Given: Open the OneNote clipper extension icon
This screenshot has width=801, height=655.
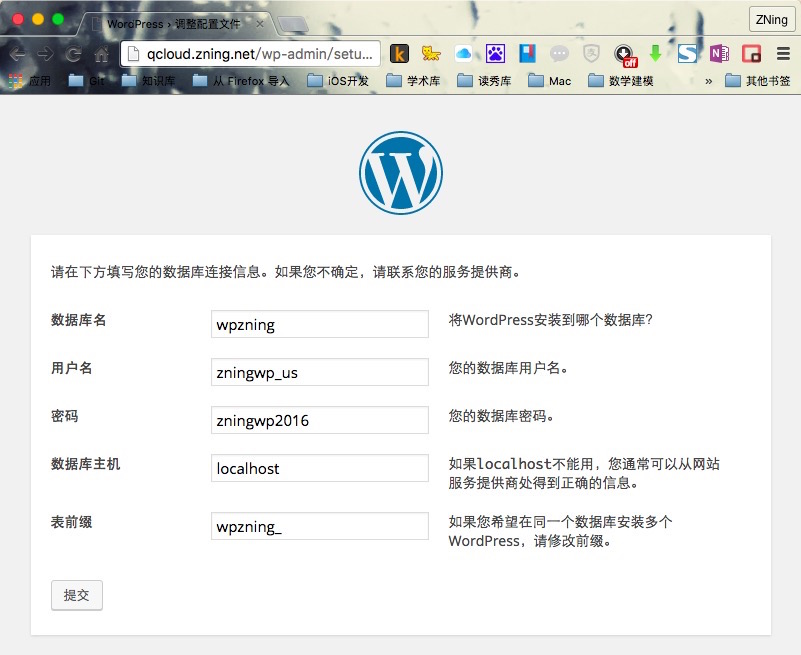Looking at the screenshot, I should coord(719,54).
